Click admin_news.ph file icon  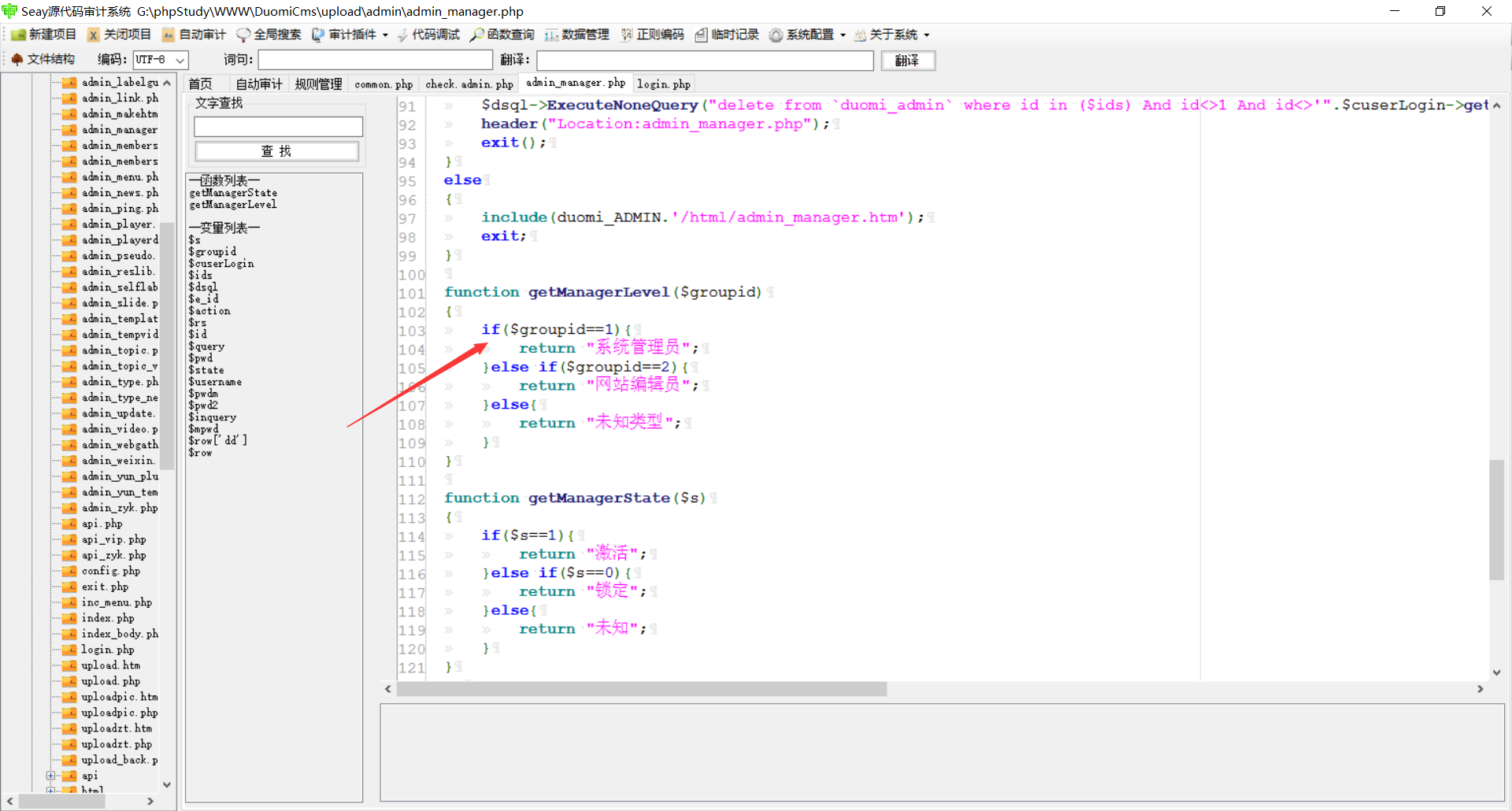point(69,192)
